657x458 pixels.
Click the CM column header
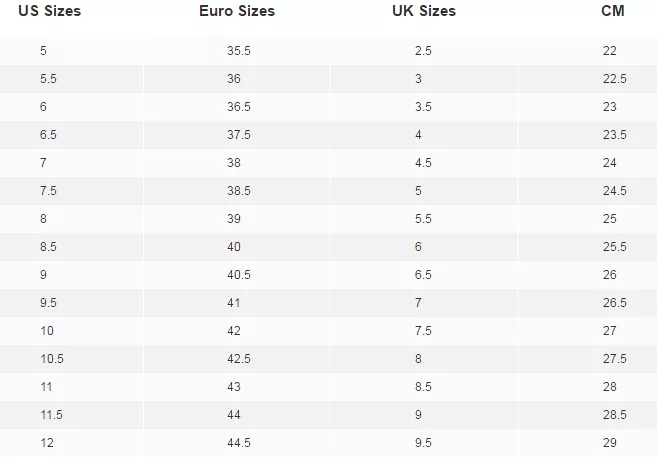[x=613, y=11]
